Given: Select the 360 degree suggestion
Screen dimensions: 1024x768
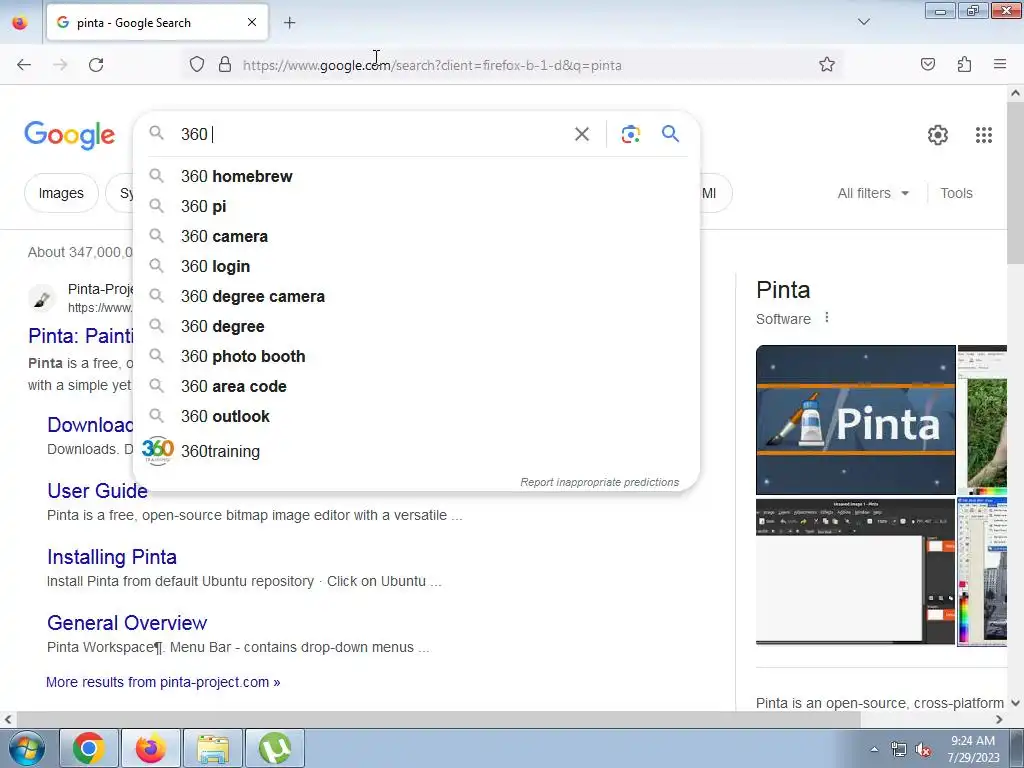Looking at the screenshot, I should pos(416,327).
